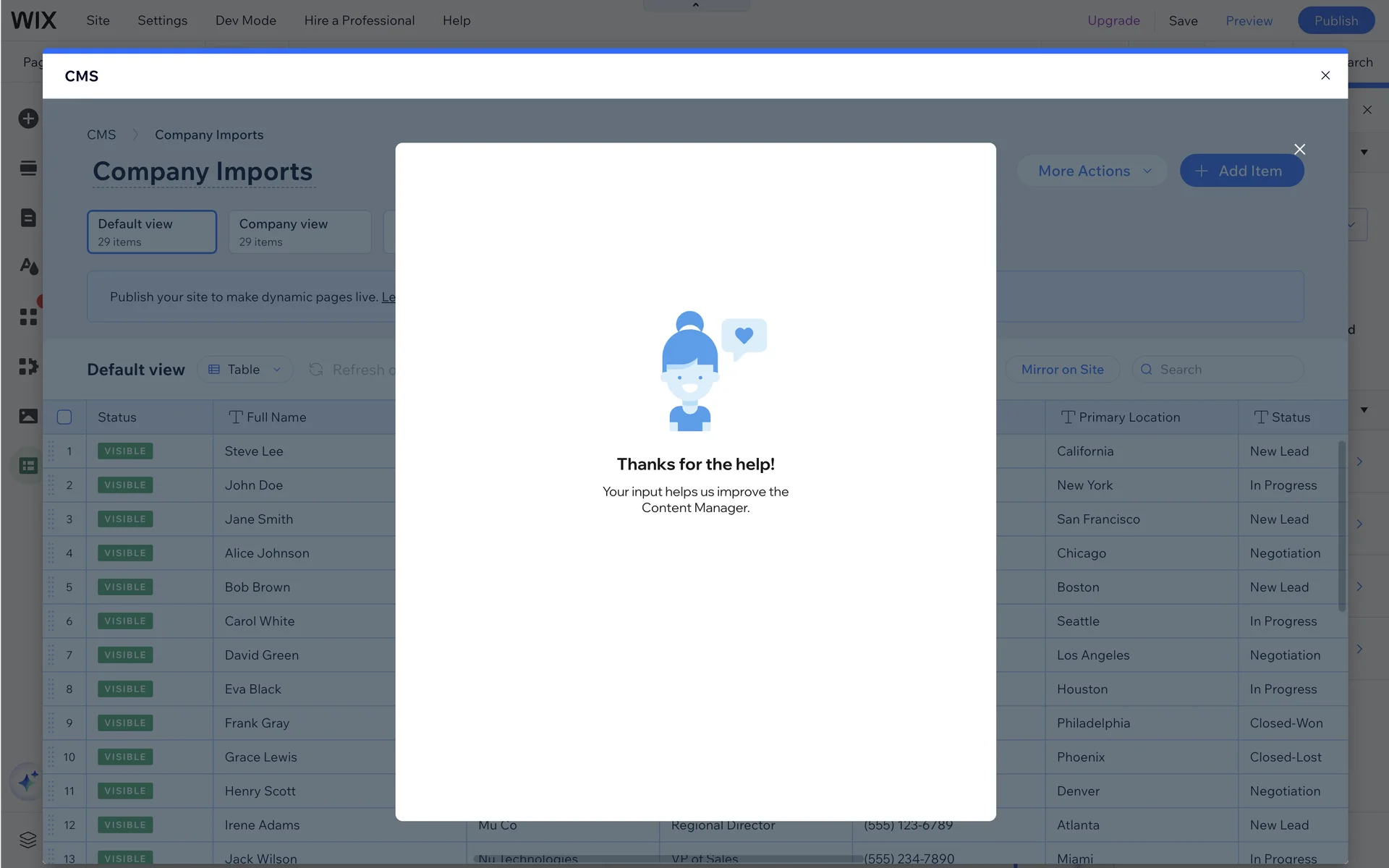This screenshot has height=868, width=1389.
Task: Switch to the Company view tab
Action: (300, 232)
